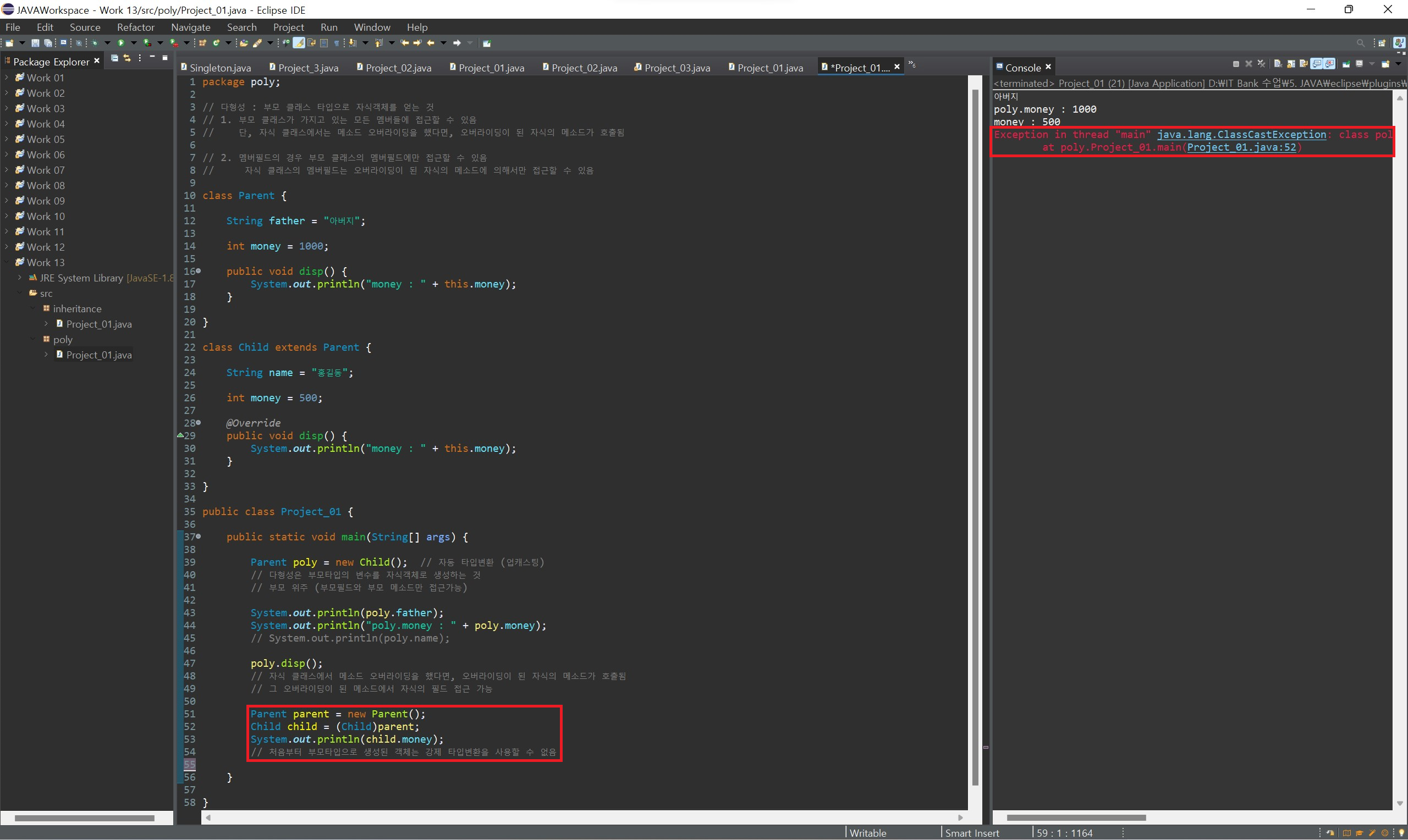The width and height of the screenshot is (1408, 840).
Task: Click the New Java Class icon
Action: (x=216, y=43)
